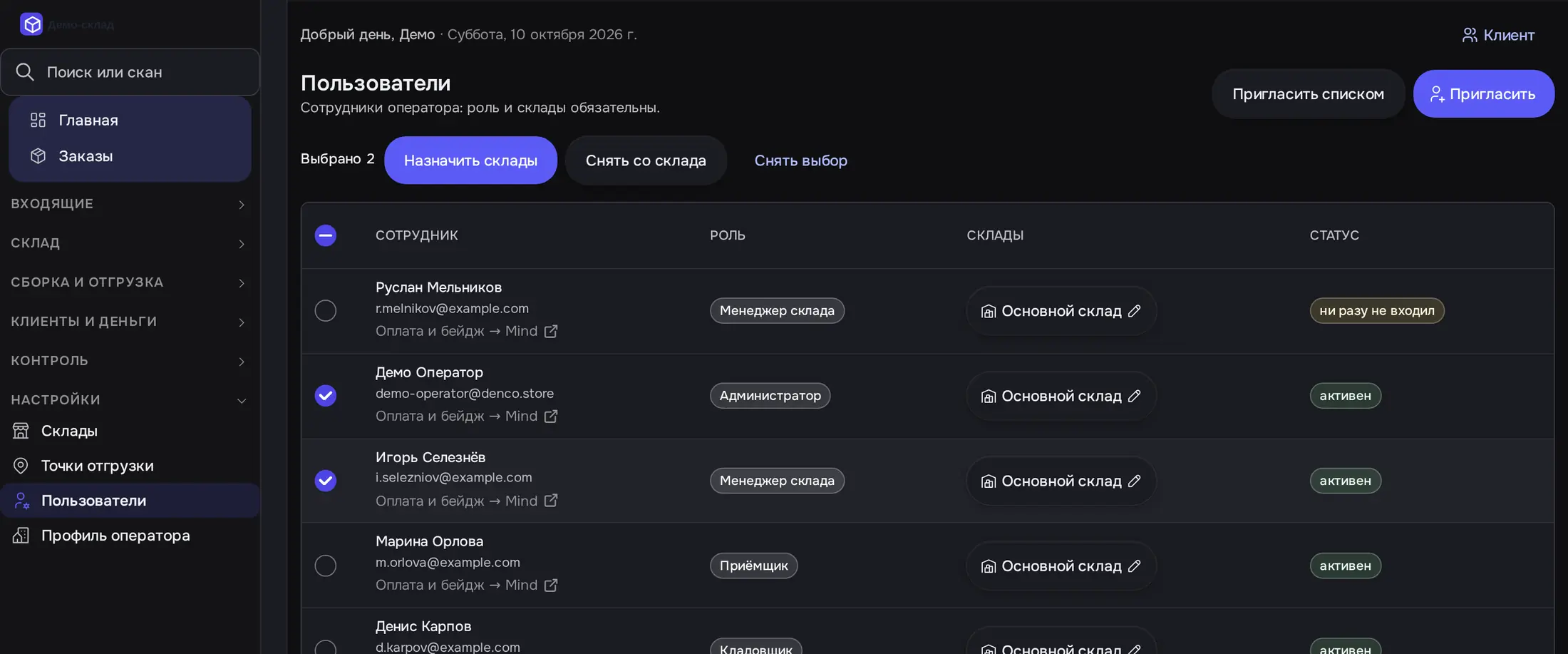Expand the СКЛАД section
Image resolution: width=1568 pixels, height=654 pixels.
(128, 243)
